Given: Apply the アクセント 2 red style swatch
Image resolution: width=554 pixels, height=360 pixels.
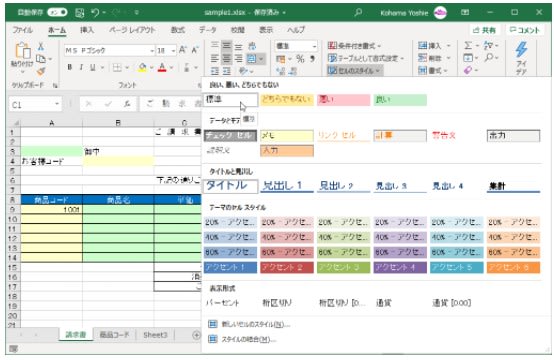Looking at the screenshot, I should tap(287, 267).
